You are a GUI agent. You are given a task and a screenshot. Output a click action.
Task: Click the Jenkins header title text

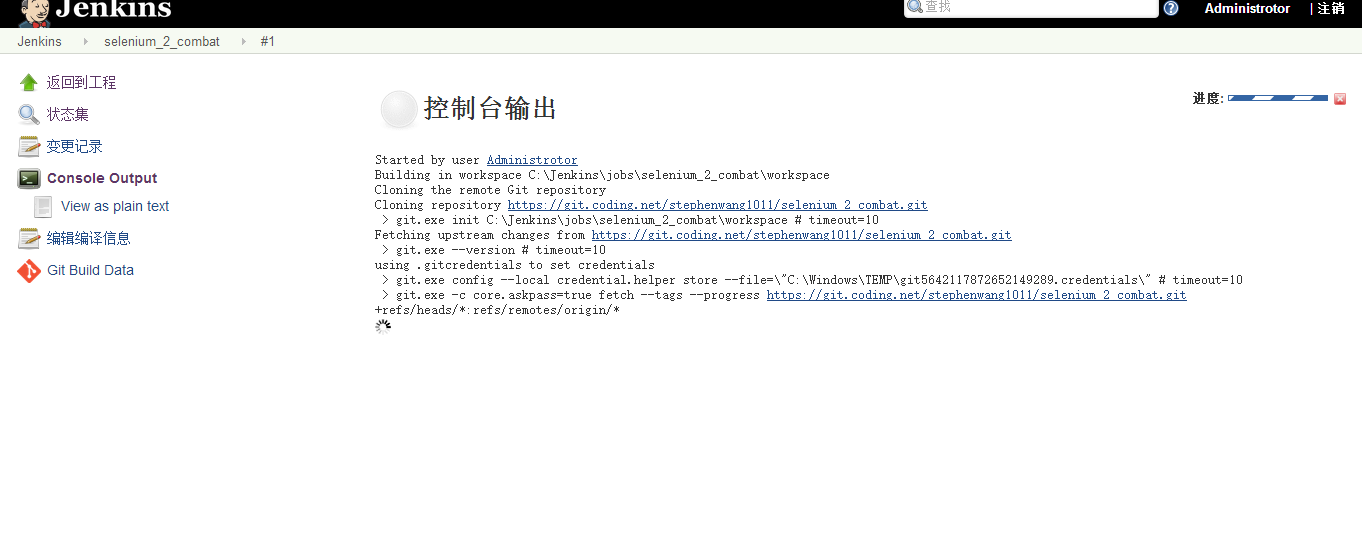click(113, 9)
